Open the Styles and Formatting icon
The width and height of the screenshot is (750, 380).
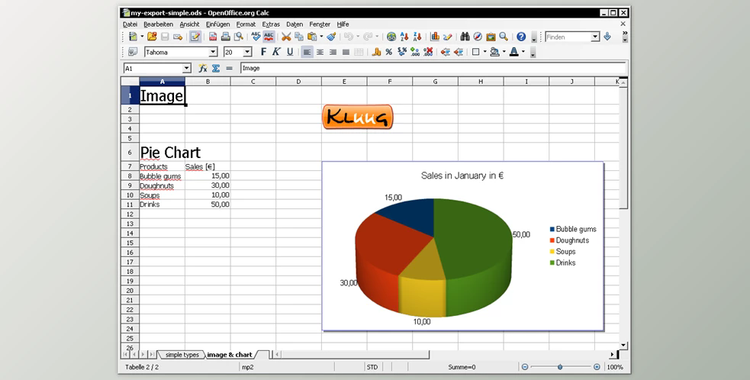click(133, 52)
